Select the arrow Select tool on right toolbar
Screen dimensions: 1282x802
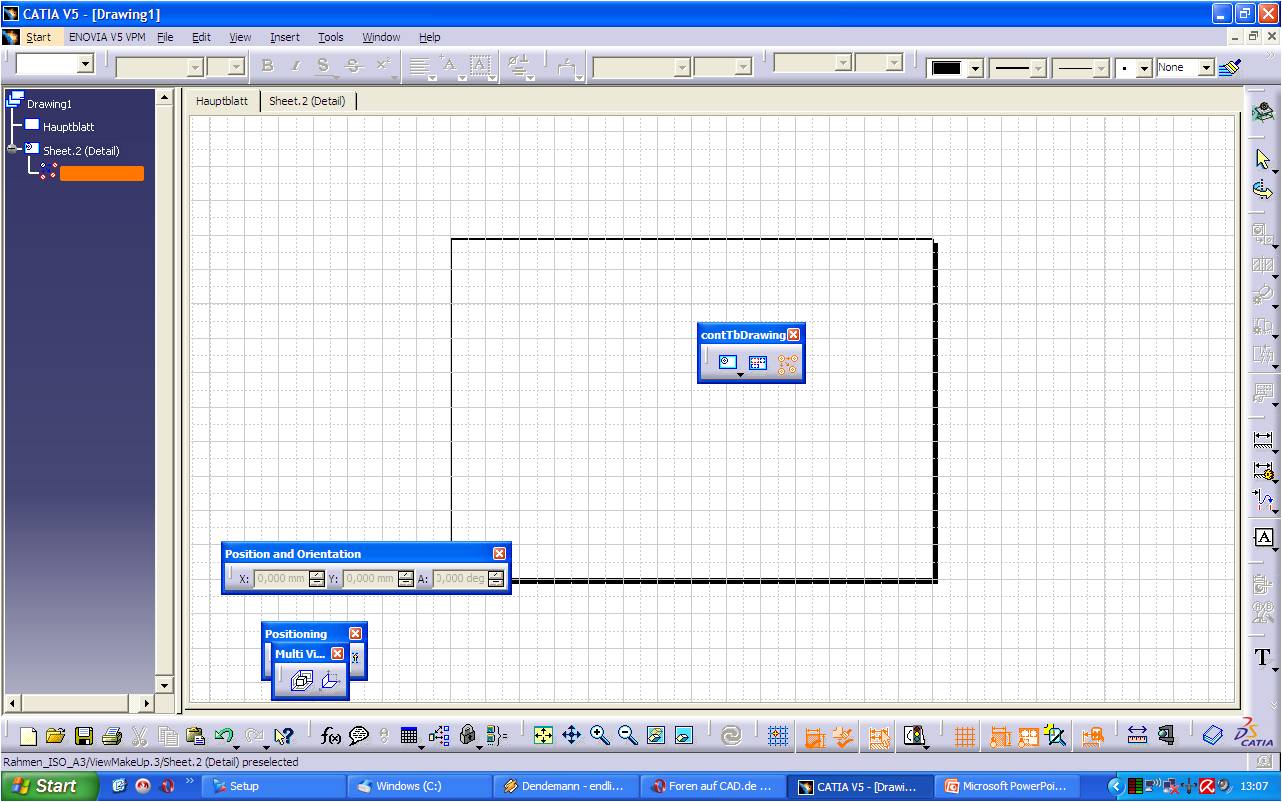click(x=1263, y=159)
